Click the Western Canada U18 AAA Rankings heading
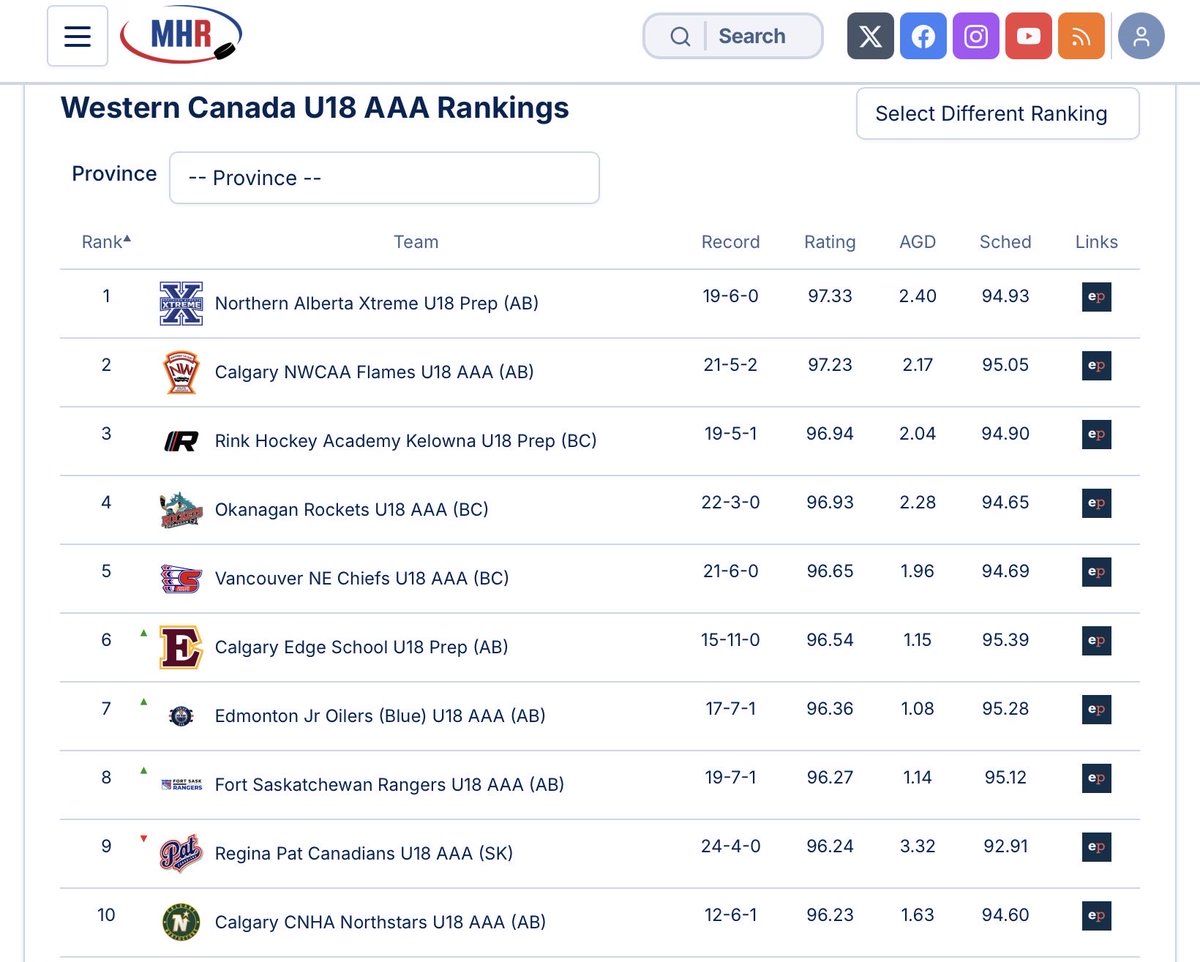1200x962 pixels. coord(315,108)
